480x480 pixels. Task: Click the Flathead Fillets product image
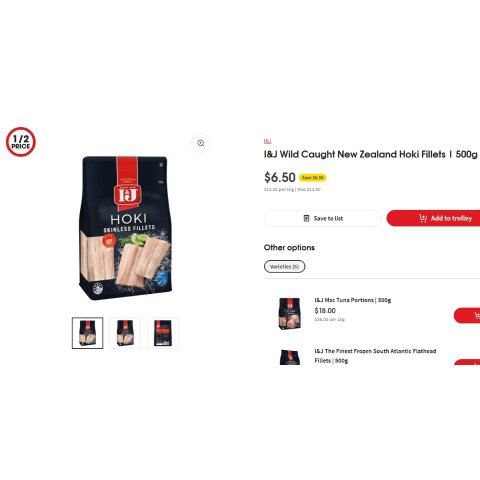tap(290, 357)
